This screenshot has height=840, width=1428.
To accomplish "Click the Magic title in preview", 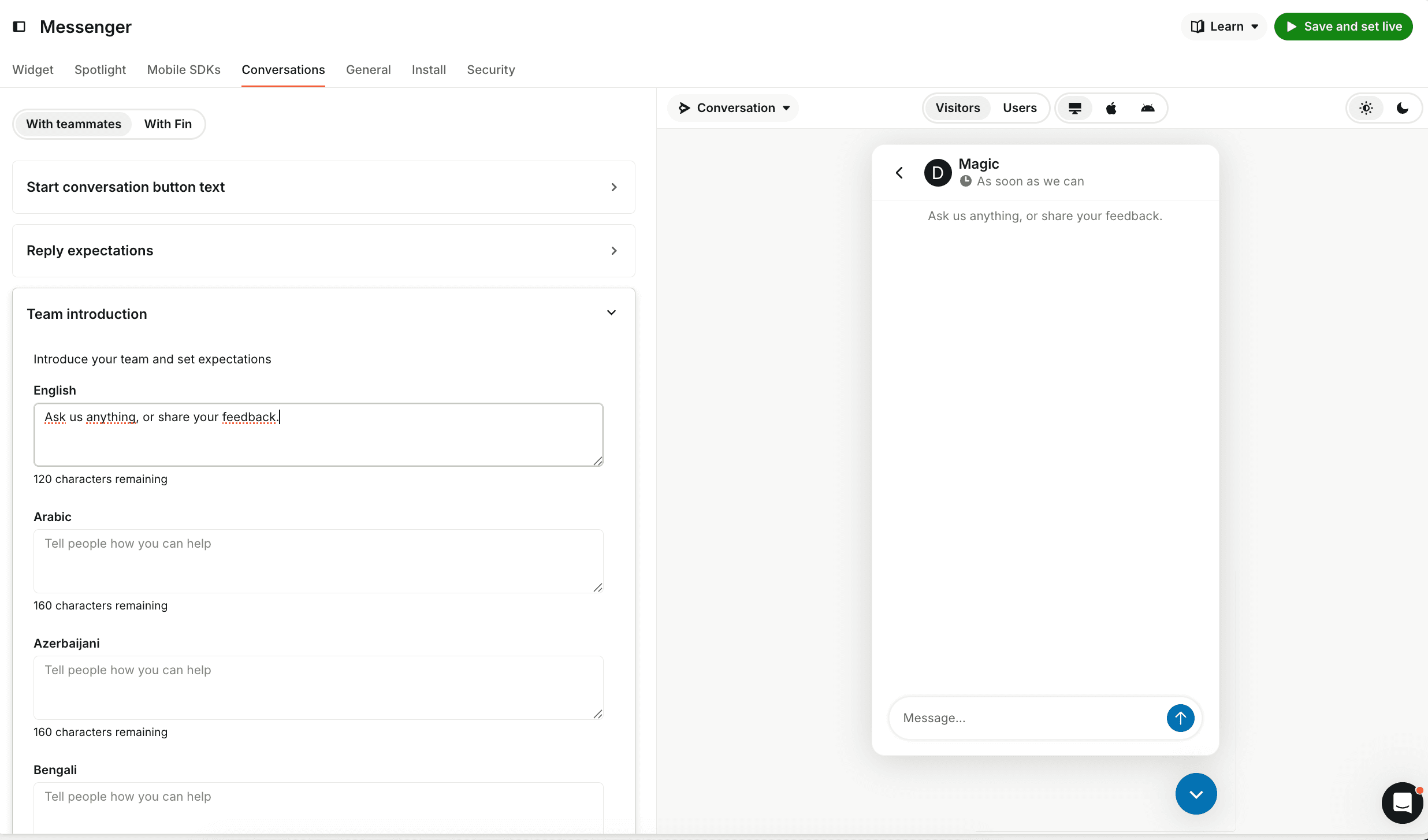I will pyautogui.click(x=979, y=164).
